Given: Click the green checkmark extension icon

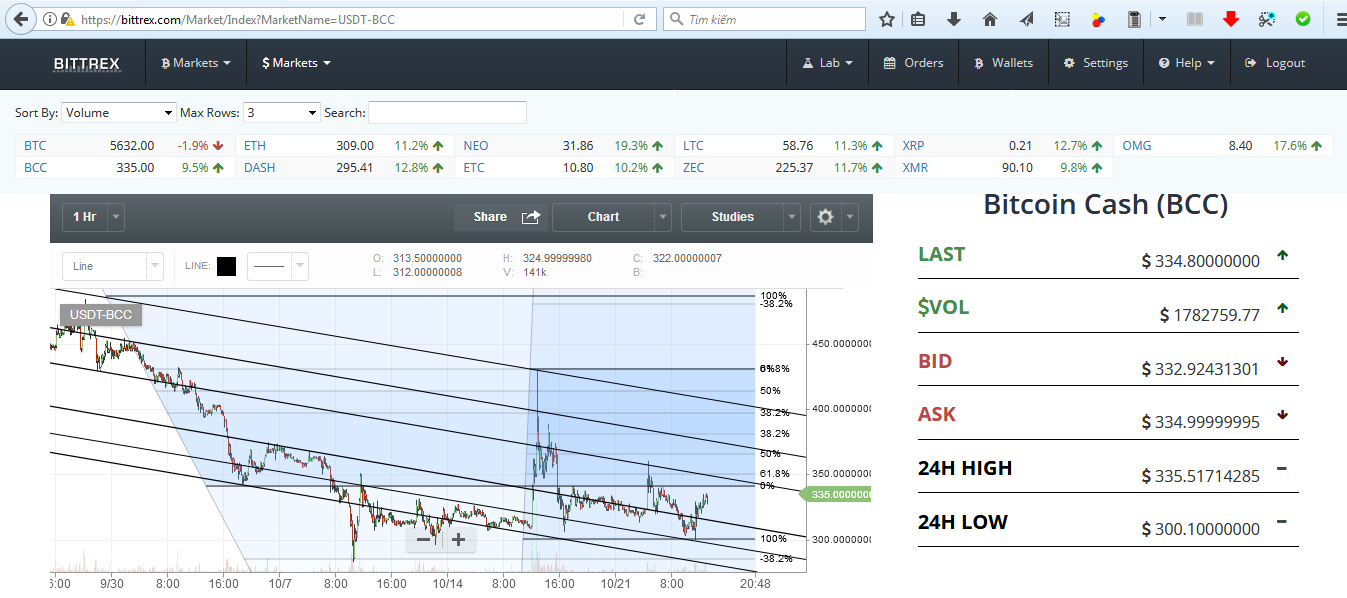Looking at the screenshot, I should point(1303,19).
